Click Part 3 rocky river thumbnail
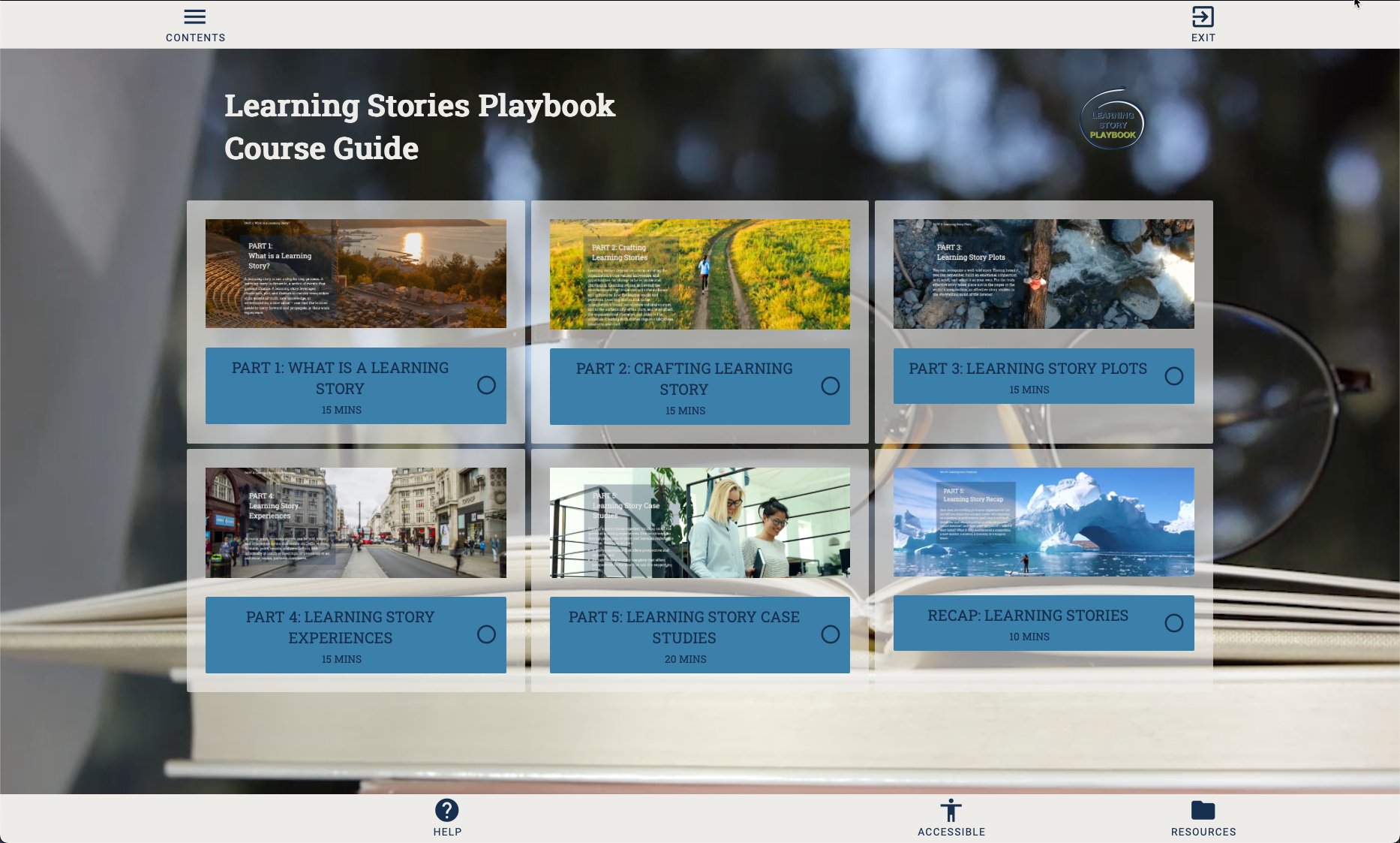The width and height of the screenshot is (1400, 843). click(1044, 273)
